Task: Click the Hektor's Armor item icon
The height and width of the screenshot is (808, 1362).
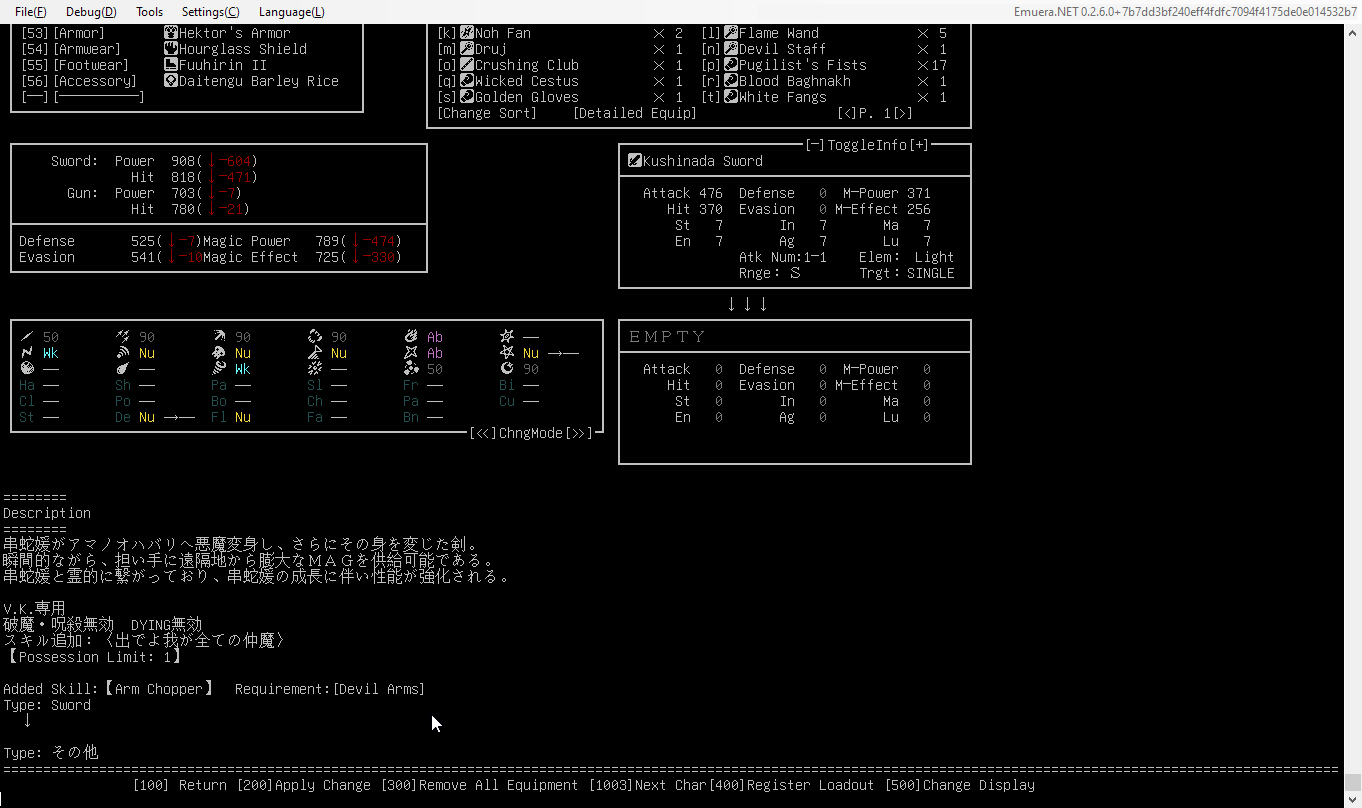Action: (x=171, y=33)
